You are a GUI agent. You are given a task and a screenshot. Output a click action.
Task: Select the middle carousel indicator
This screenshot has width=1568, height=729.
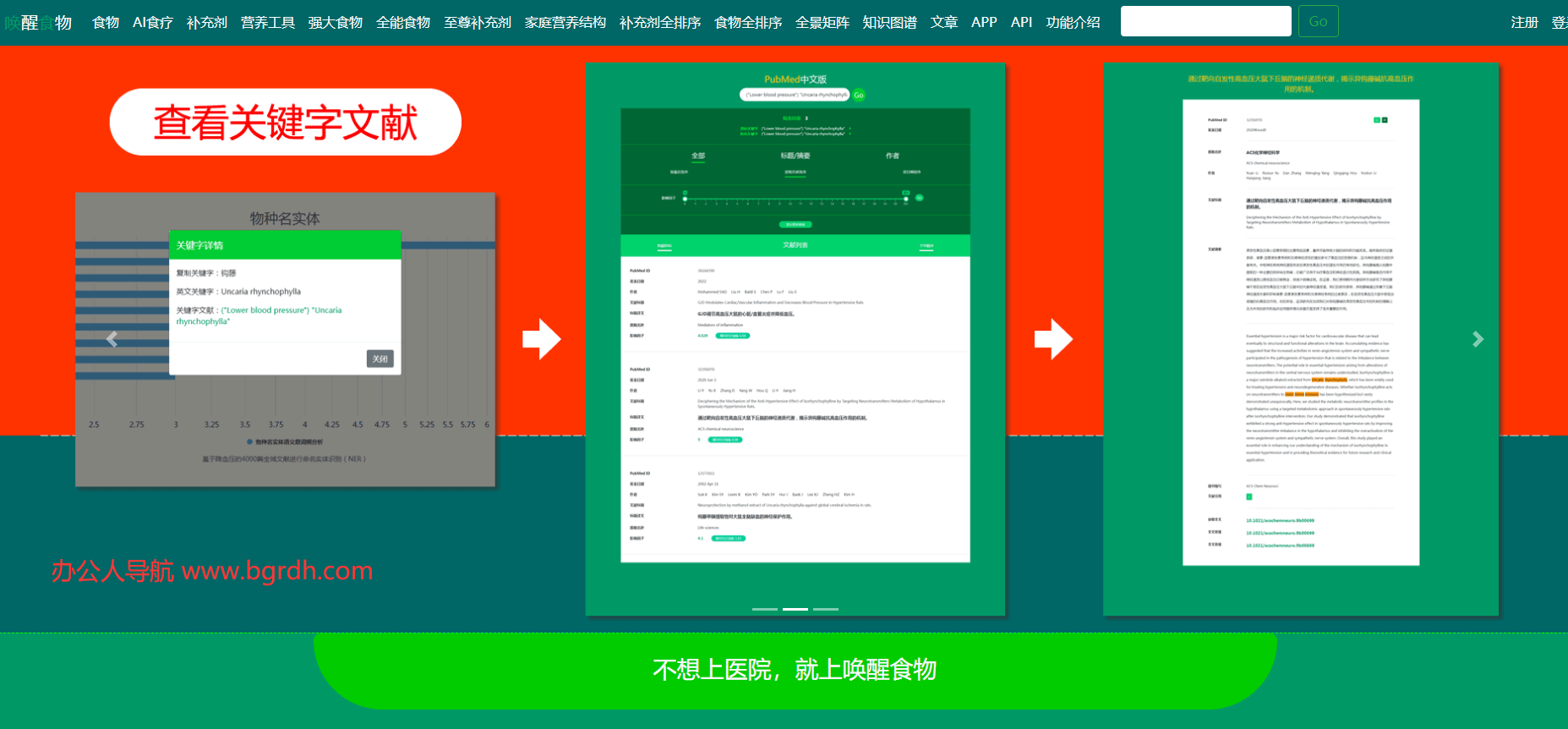pos(795,609)
